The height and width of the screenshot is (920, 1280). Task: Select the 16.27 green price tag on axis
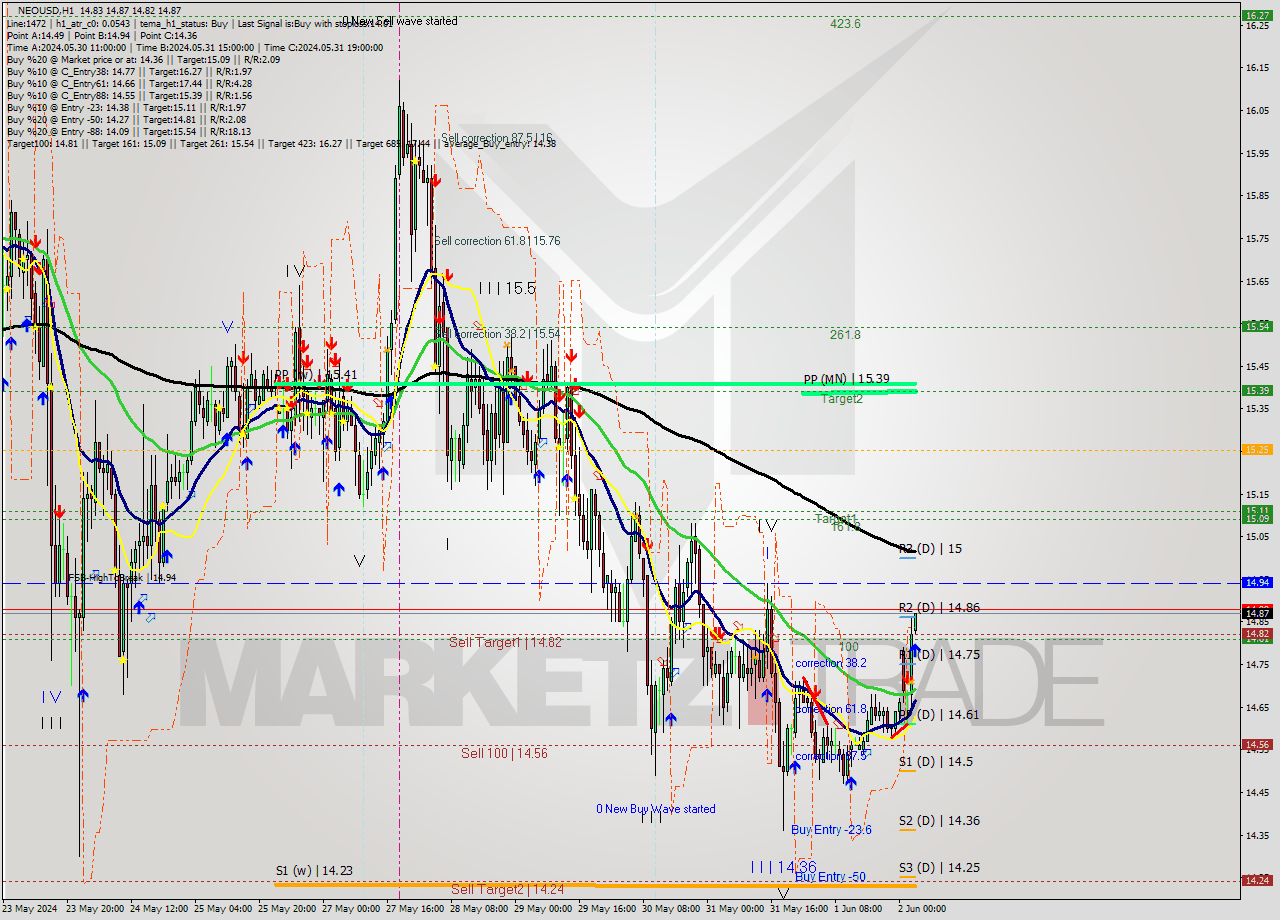tap(1256, 15)
